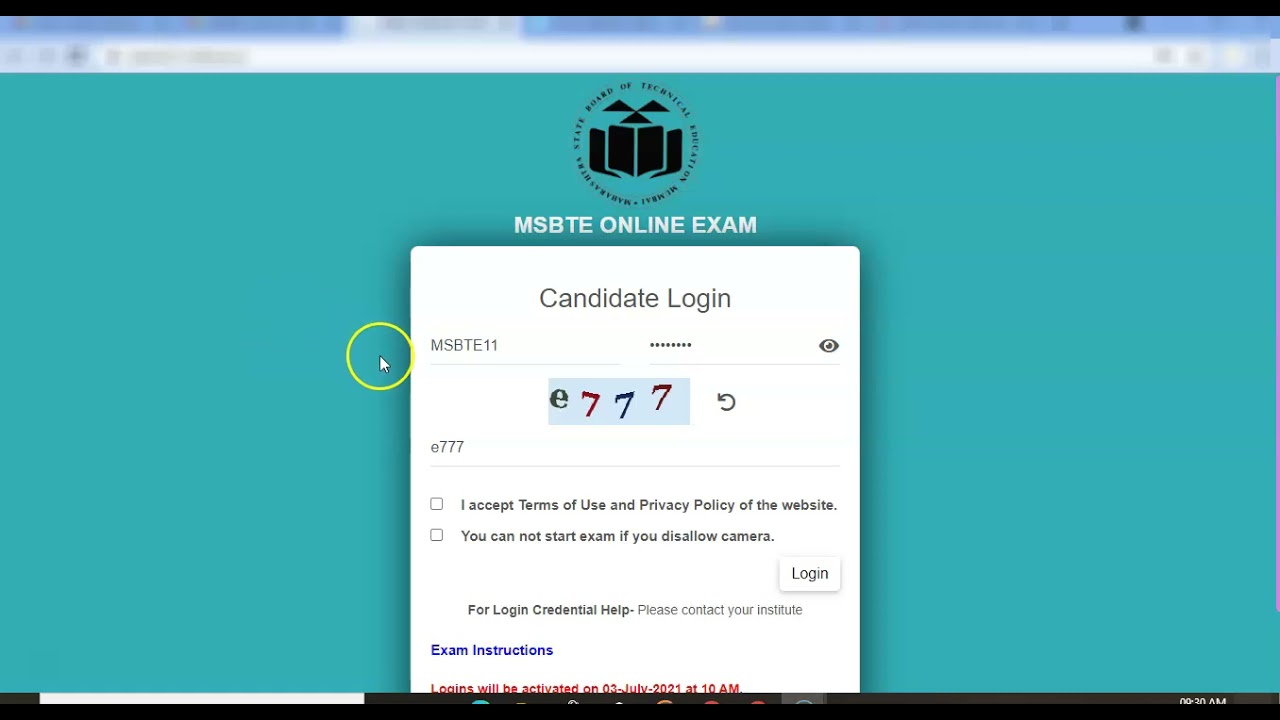Screen dimensions: 1280x720
Task: Accept Terms of Use and Privacy Policy
Action: 437,504
